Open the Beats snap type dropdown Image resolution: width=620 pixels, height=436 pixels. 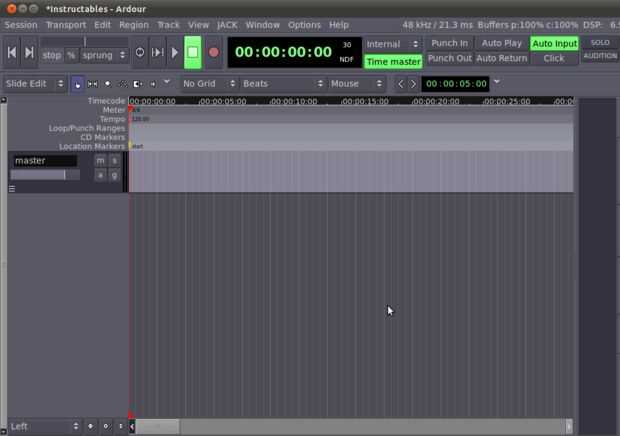[x=282, y=84]
